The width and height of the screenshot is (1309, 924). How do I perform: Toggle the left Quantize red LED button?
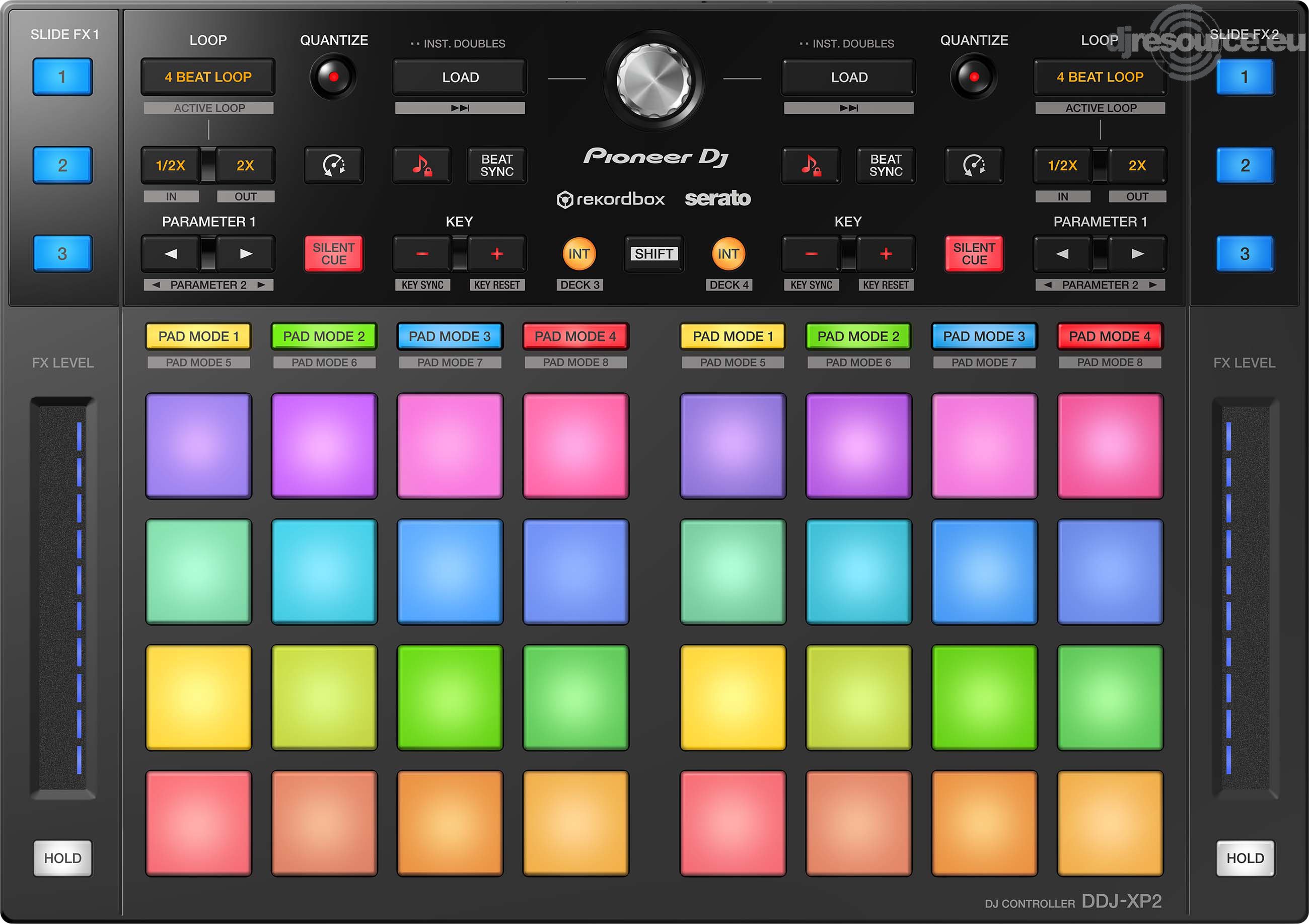point(333,77)
